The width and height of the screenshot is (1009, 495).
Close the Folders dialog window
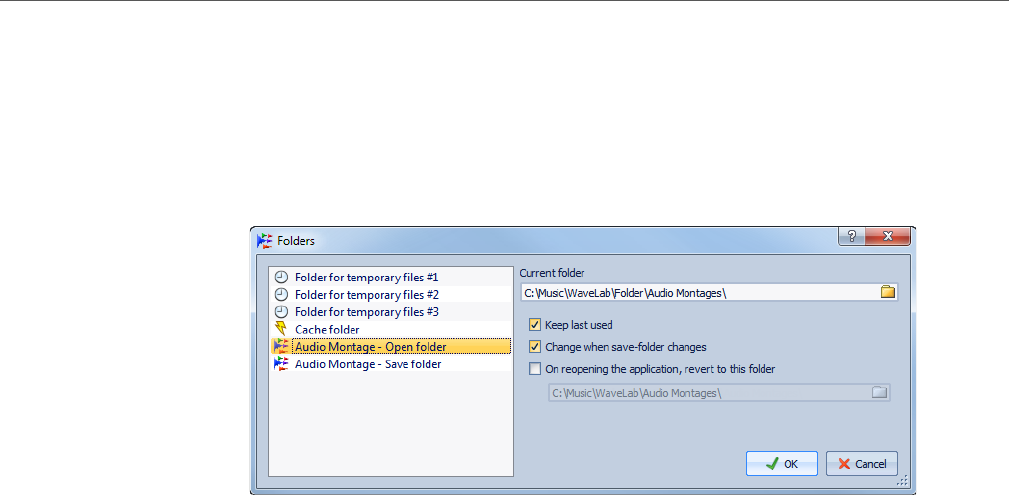(888, 238)
